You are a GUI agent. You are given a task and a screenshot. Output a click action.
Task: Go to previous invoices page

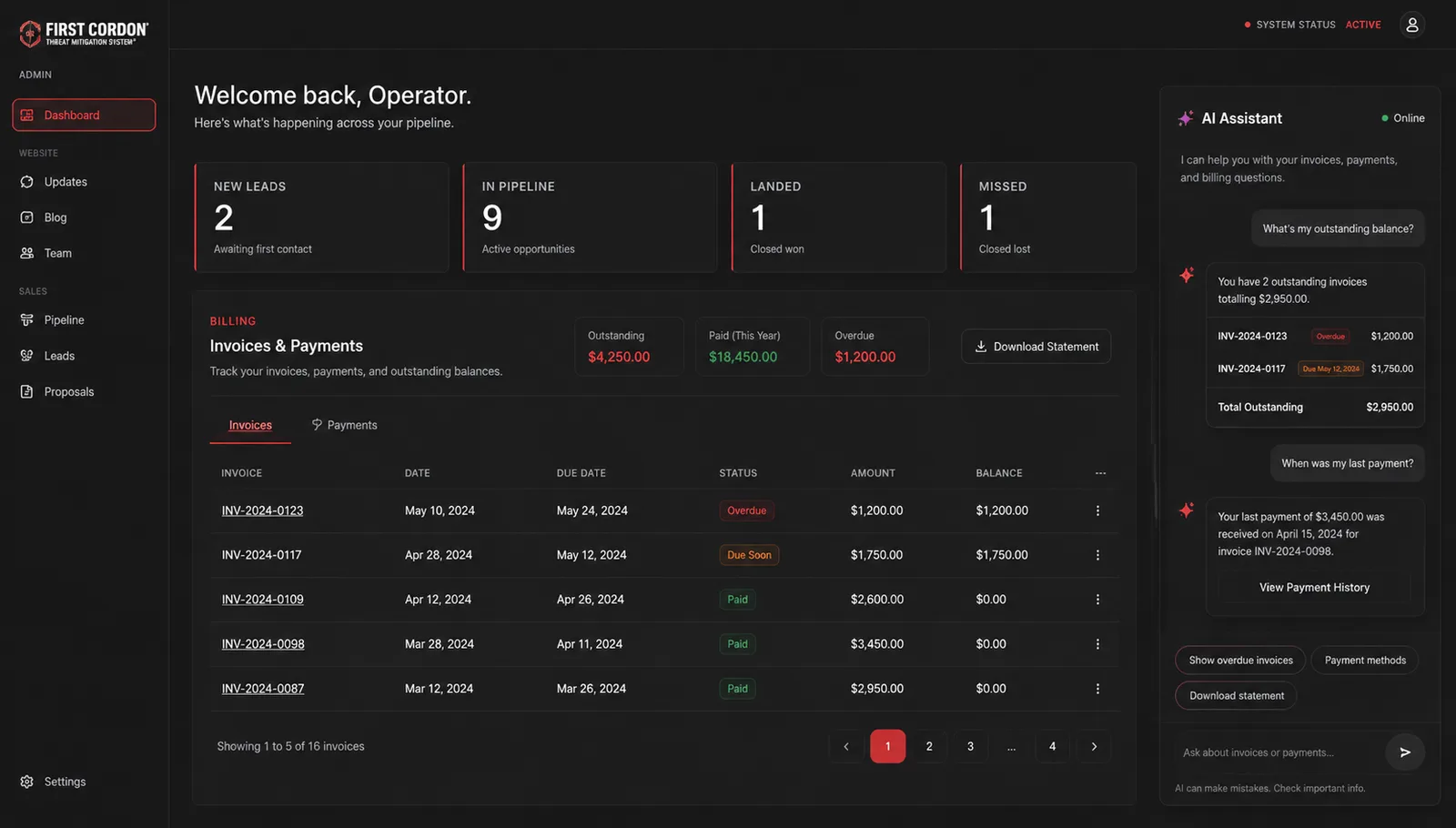pyautogui.click(x=846, y=746)
